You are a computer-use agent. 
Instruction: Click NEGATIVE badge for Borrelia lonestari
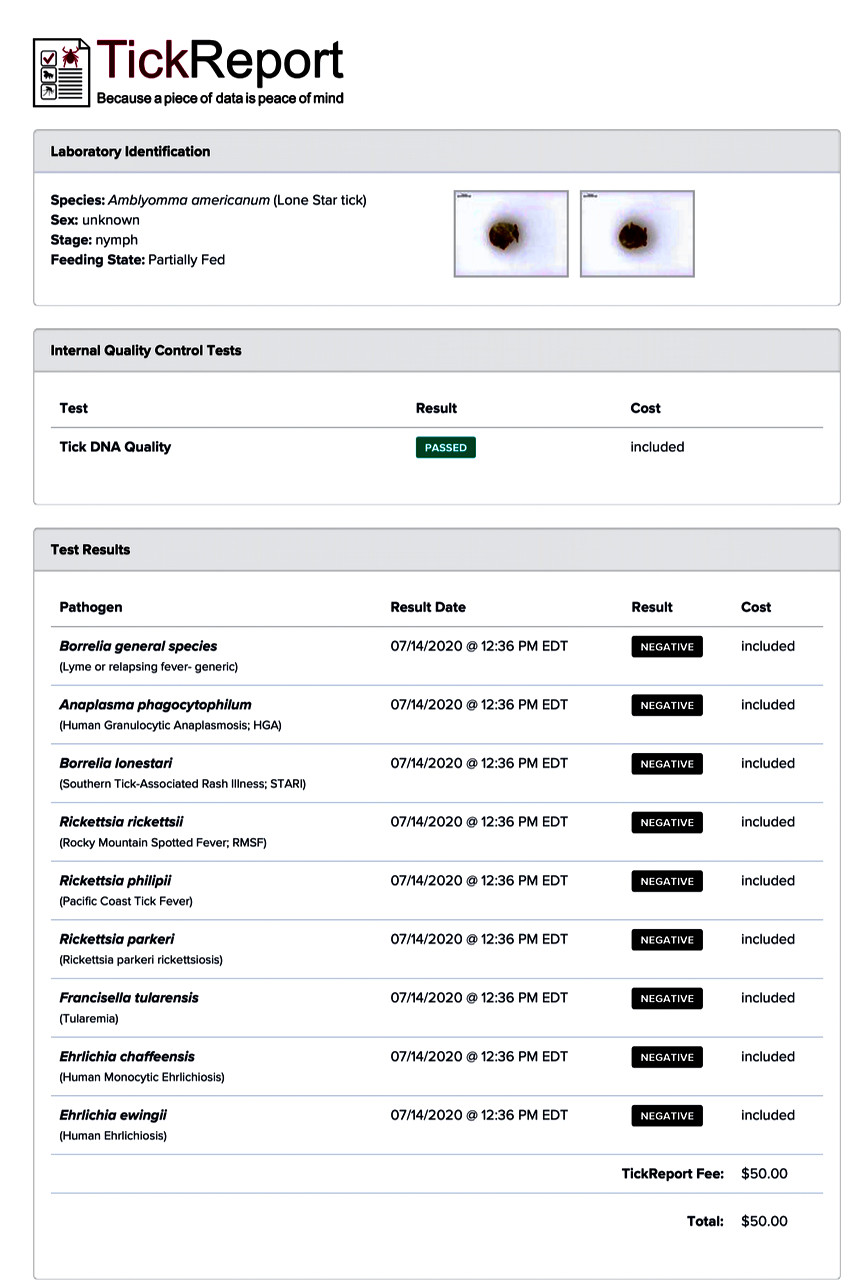[x=667, y=764]
